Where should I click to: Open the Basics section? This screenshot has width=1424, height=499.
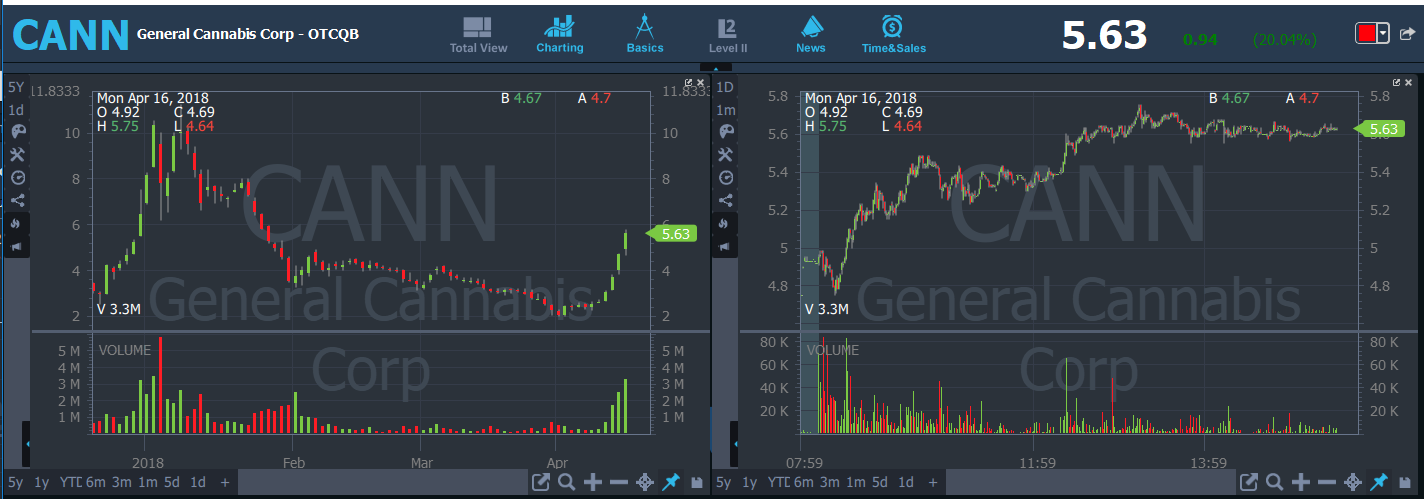click(645, 35)
